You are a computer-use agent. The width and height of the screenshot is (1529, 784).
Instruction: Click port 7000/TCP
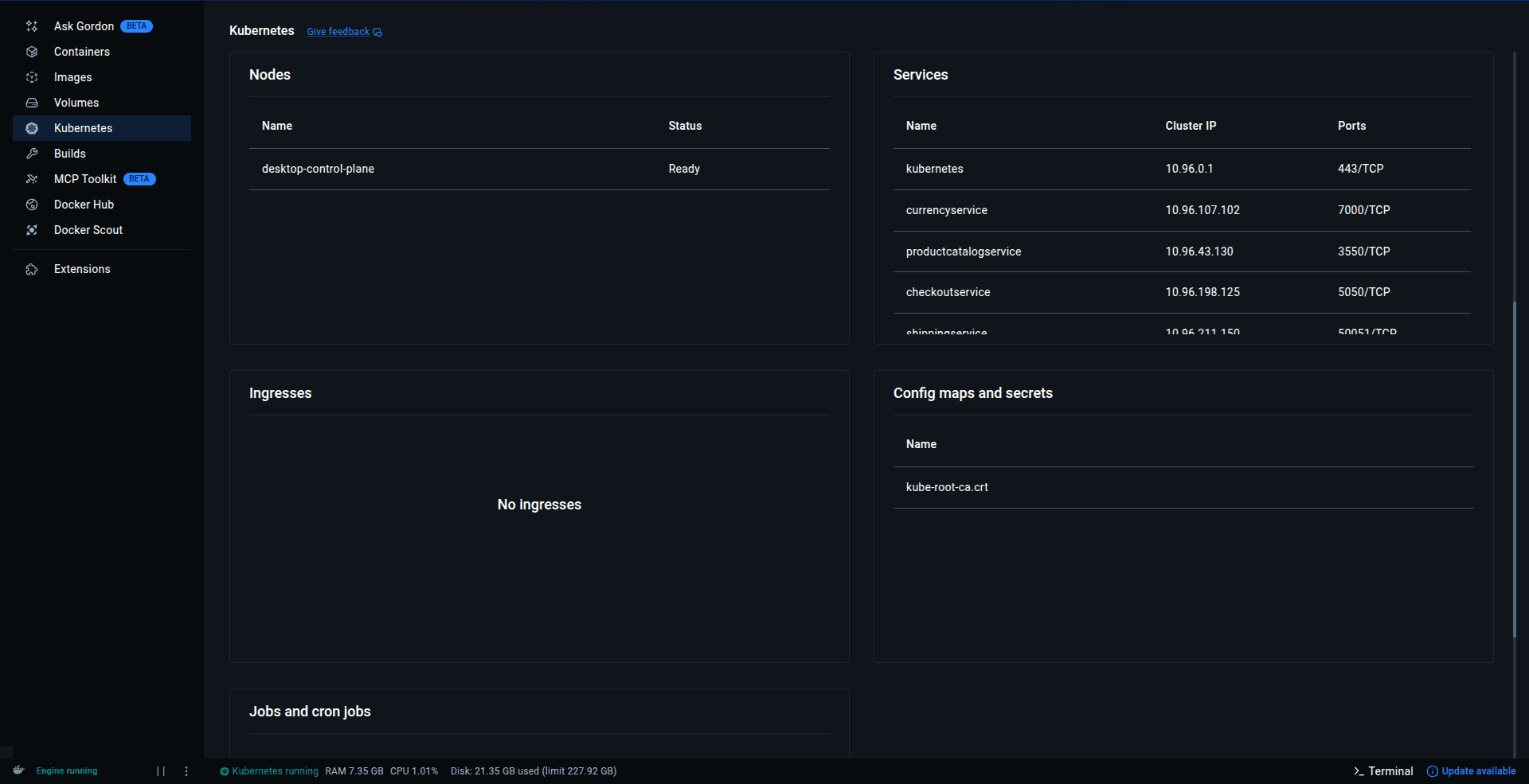pyautogui.click(x=1363, y=210)
